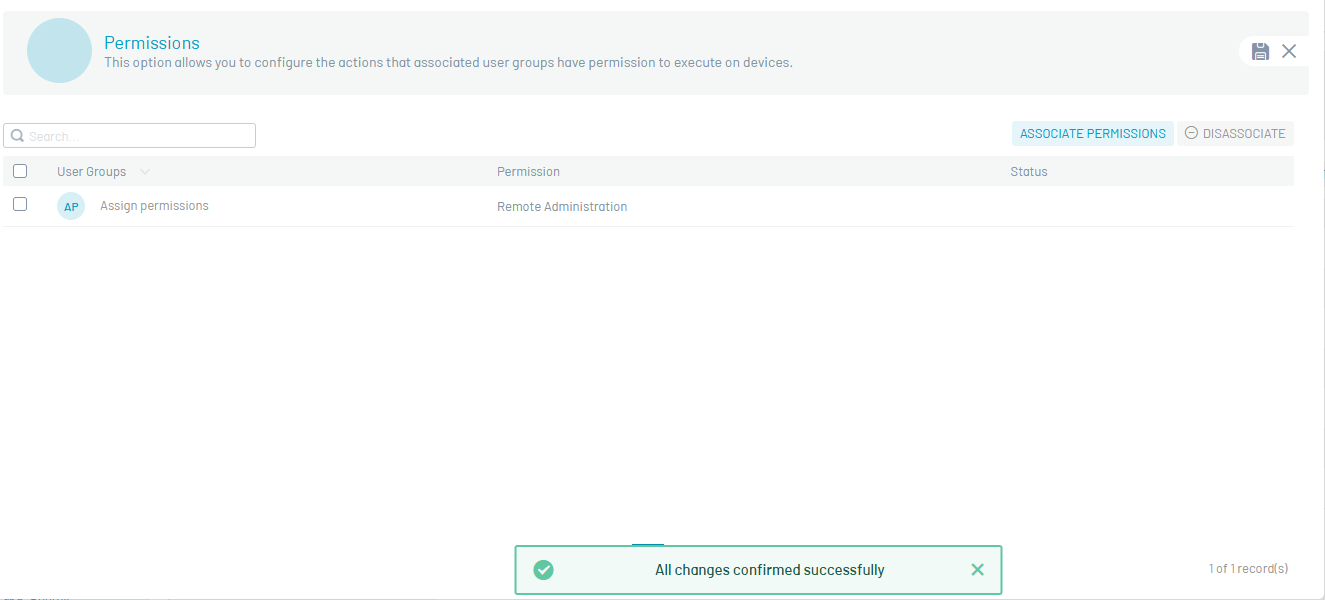
Task: Click the green success checkmark icon
Action: pyautogui.click(x=543, y=570)
